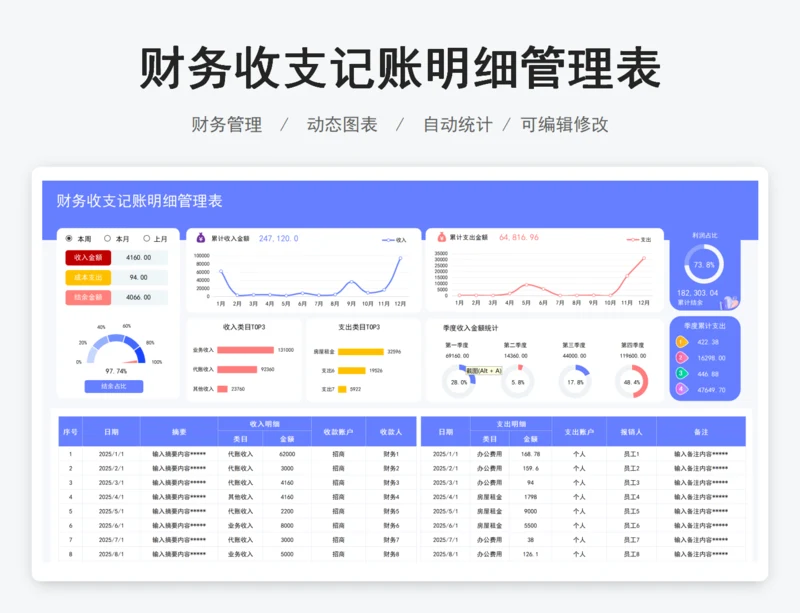Click the 第一季度 28.0% donut chart

coord(459,382)
